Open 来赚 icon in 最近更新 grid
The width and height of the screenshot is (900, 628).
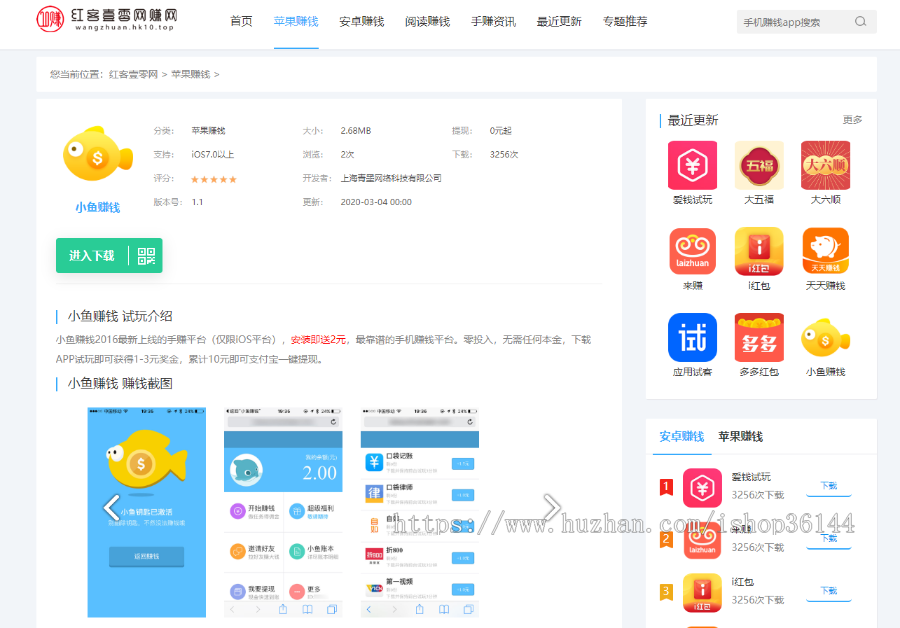(692, 251)
